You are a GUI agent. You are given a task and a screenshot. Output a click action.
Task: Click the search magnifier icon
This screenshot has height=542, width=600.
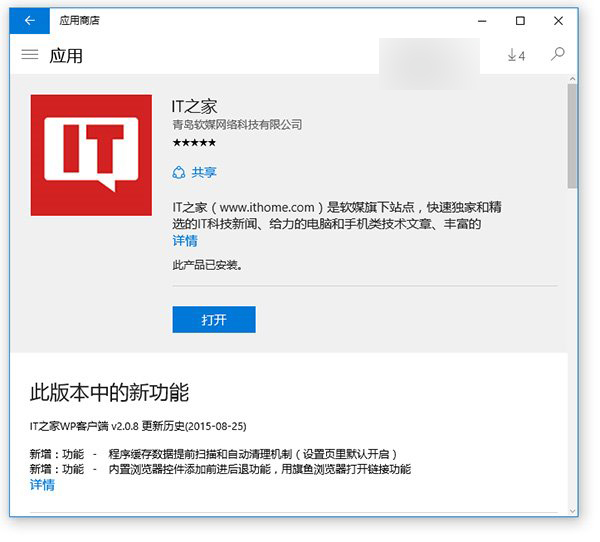click(558, 54)
